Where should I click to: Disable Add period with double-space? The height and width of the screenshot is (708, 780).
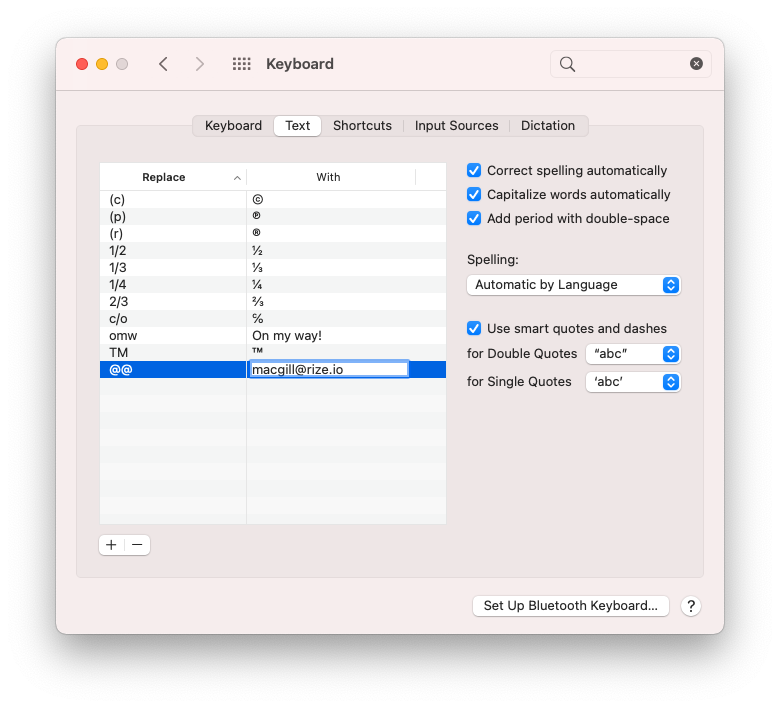tap(474, 218)
